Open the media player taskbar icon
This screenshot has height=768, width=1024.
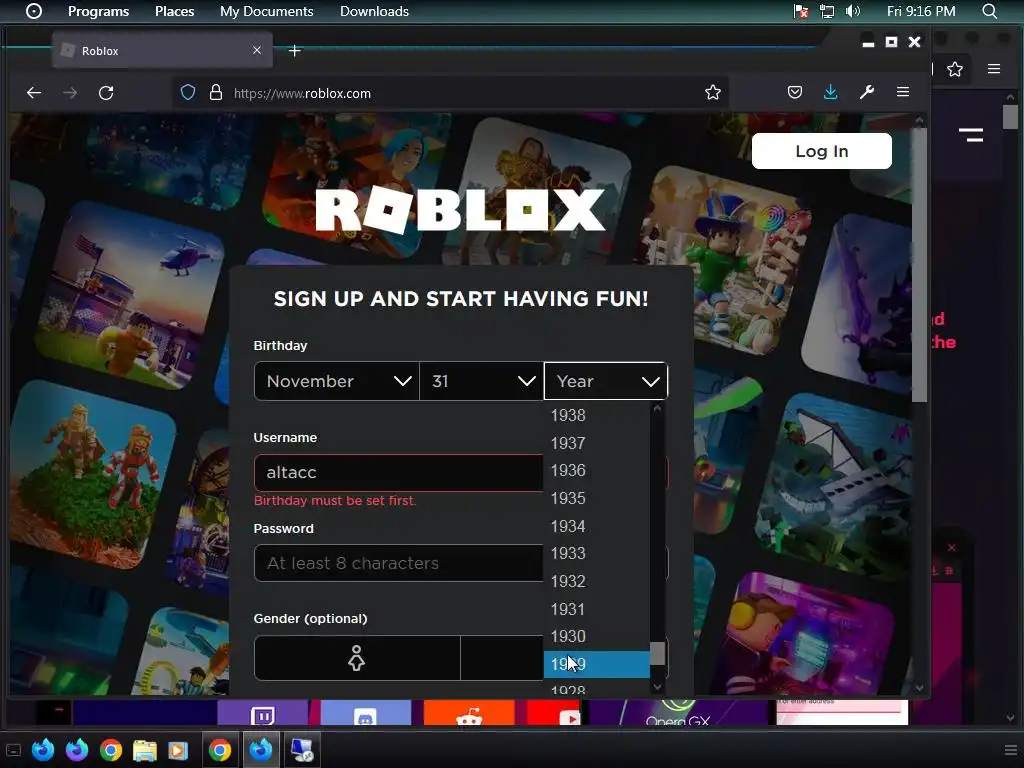point(177,750)
